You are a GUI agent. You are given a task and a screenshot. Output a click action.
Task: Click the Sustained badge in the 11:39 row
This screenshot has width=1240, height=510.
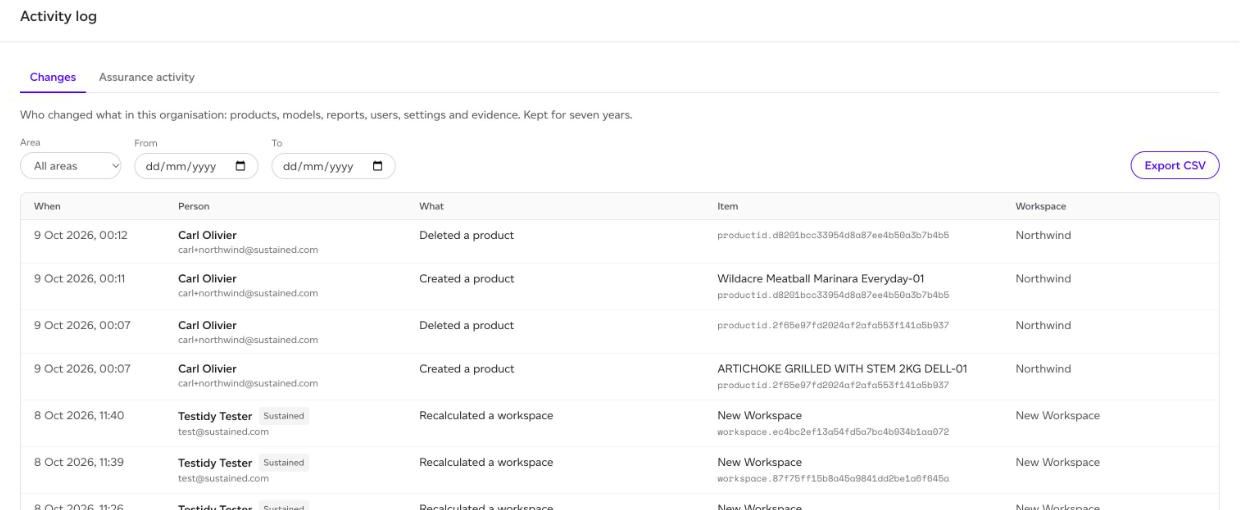(x=284, y=463)
